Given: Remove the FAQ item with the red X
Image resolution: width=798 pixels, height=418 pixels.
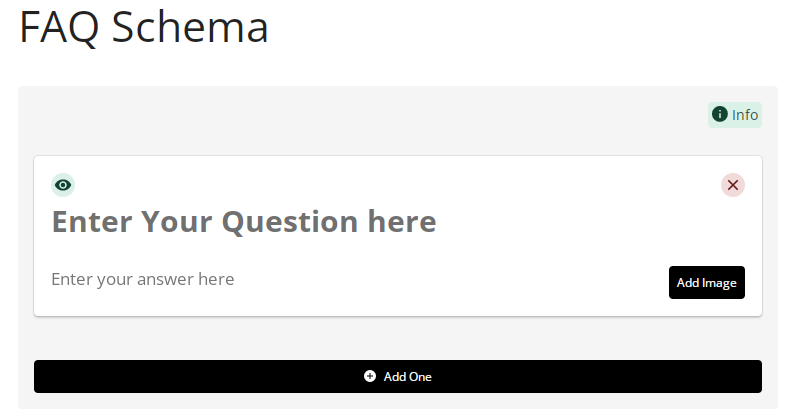Looking at the screenshot, I should [733, 185].
